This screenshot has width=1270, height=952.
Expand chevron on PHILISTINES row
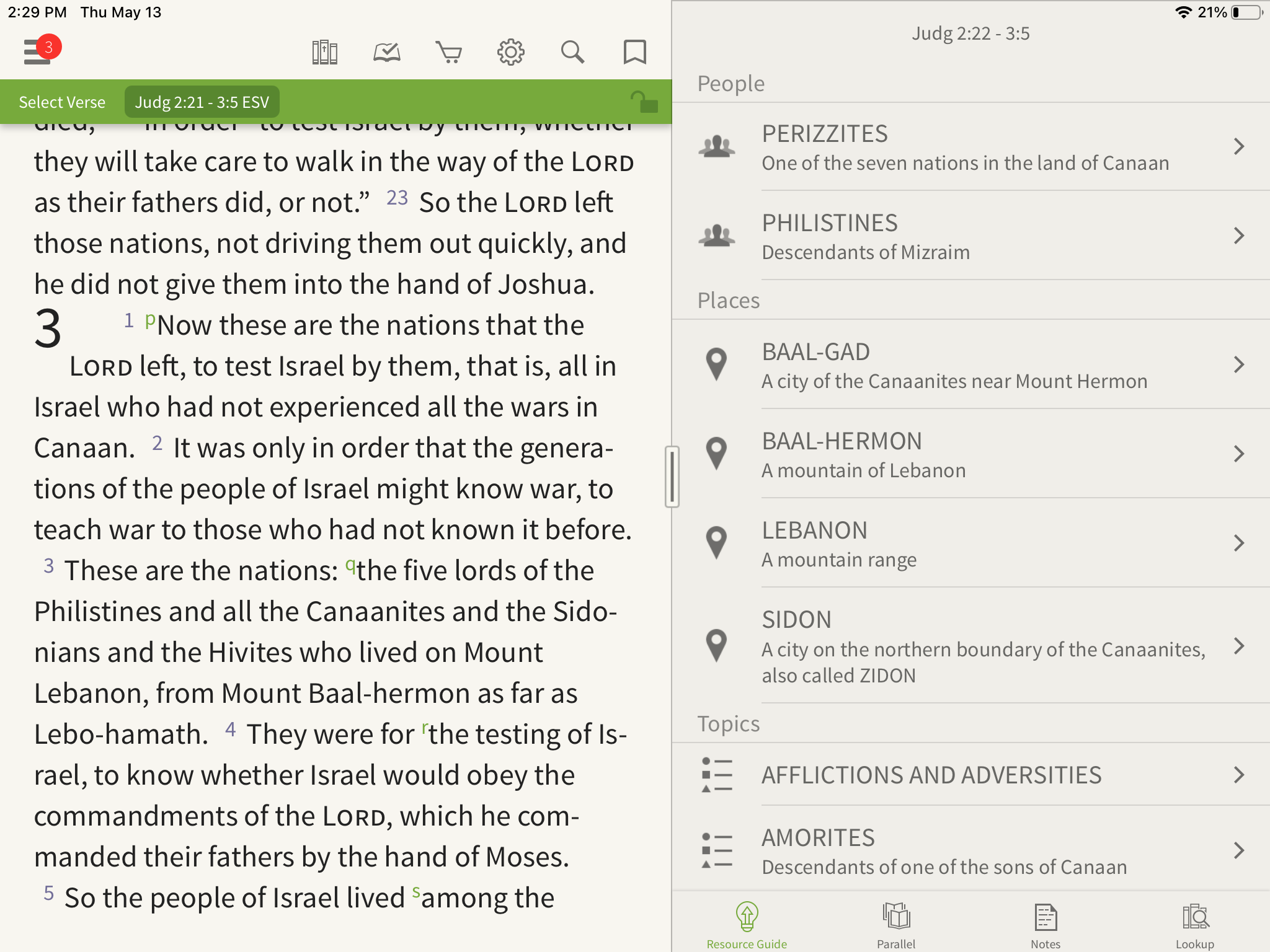pos(1239,236)
